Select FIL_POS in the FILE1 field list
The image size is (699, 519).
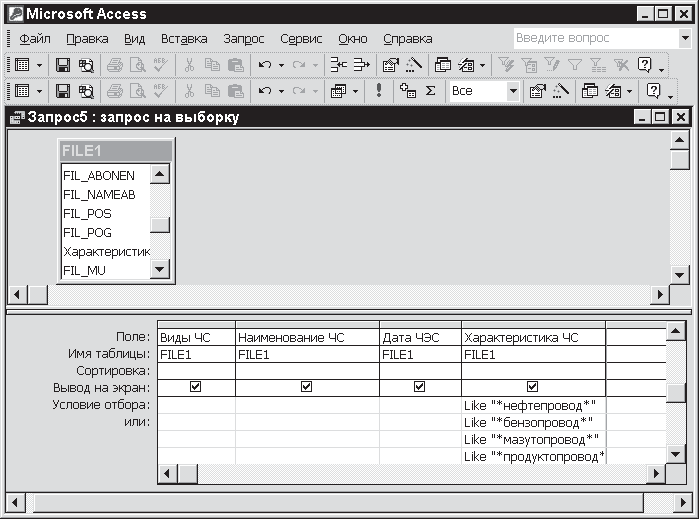87,214
